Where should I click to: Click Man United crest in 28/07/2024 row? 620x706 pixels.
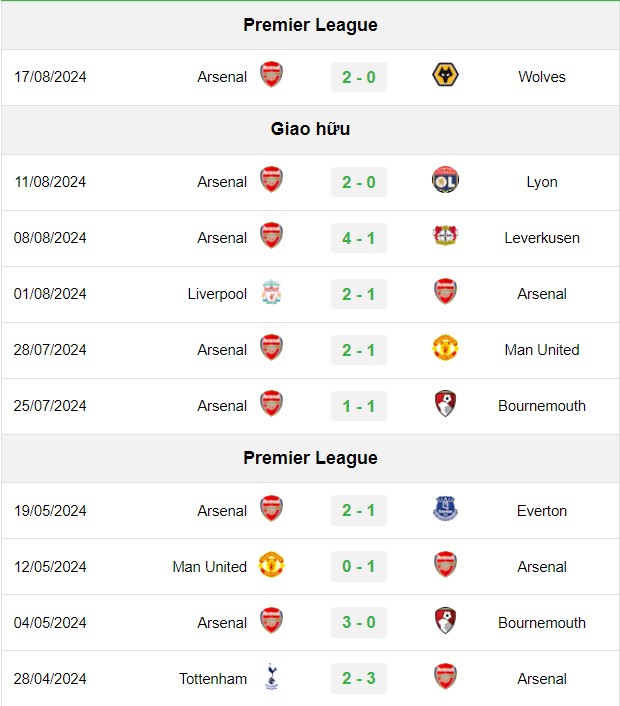pos(445,348)
